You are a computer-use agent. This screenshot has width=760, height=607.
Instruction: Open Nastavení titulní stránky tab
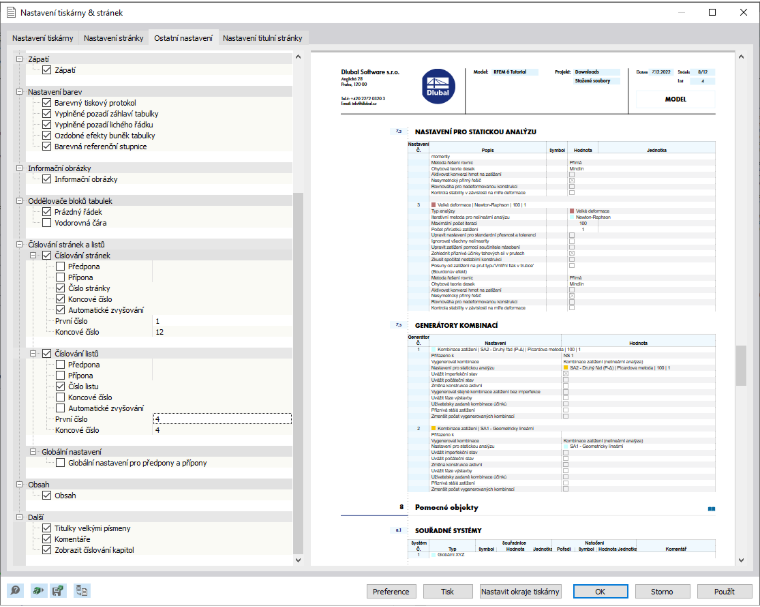(x=262, y=38)
